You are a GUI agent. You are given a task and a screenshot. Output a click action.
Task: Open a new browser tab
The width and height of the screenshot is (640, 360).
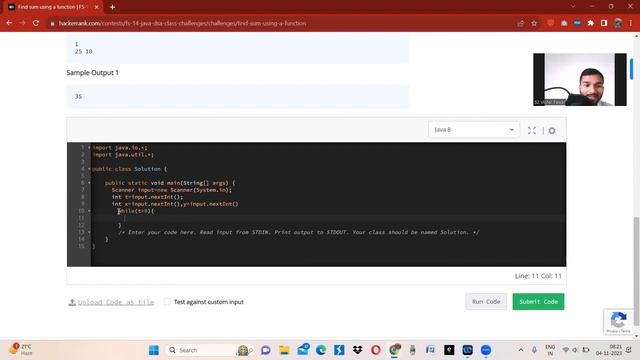pos(112,7)
